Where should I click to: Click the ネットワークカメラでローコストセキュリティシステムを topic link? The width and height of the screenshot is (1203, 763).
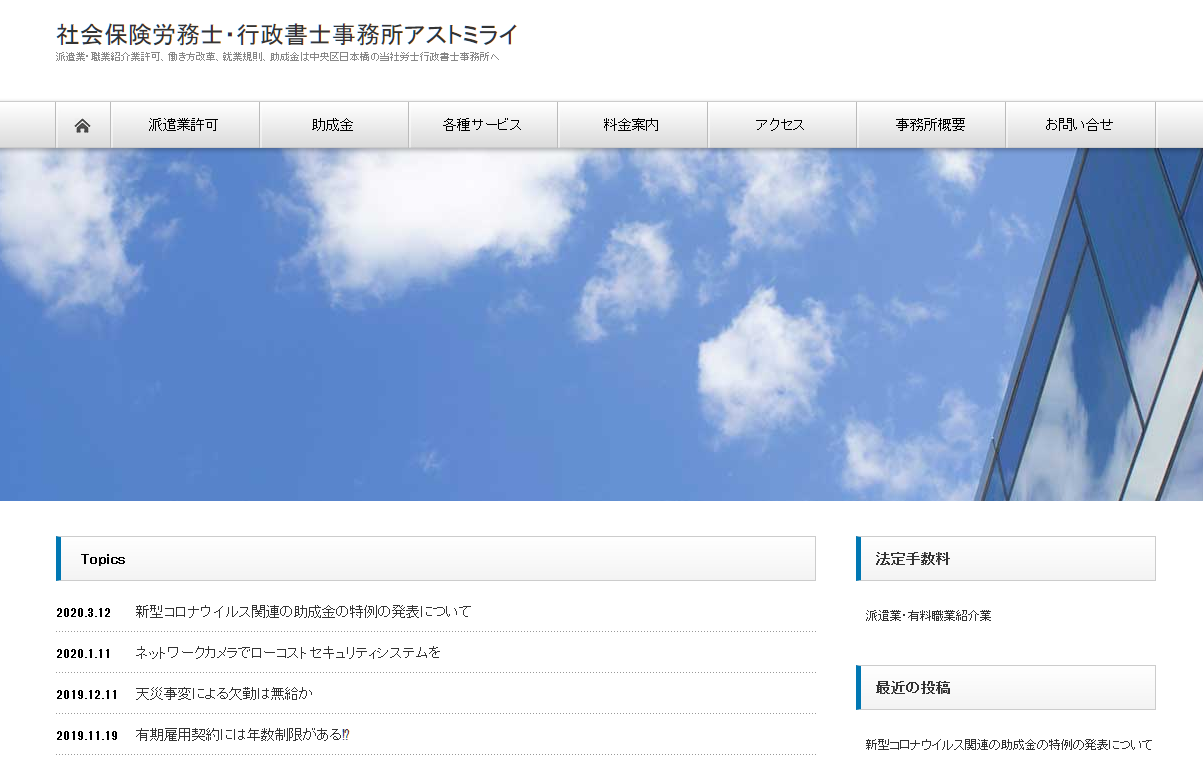(x=290, y=651)
